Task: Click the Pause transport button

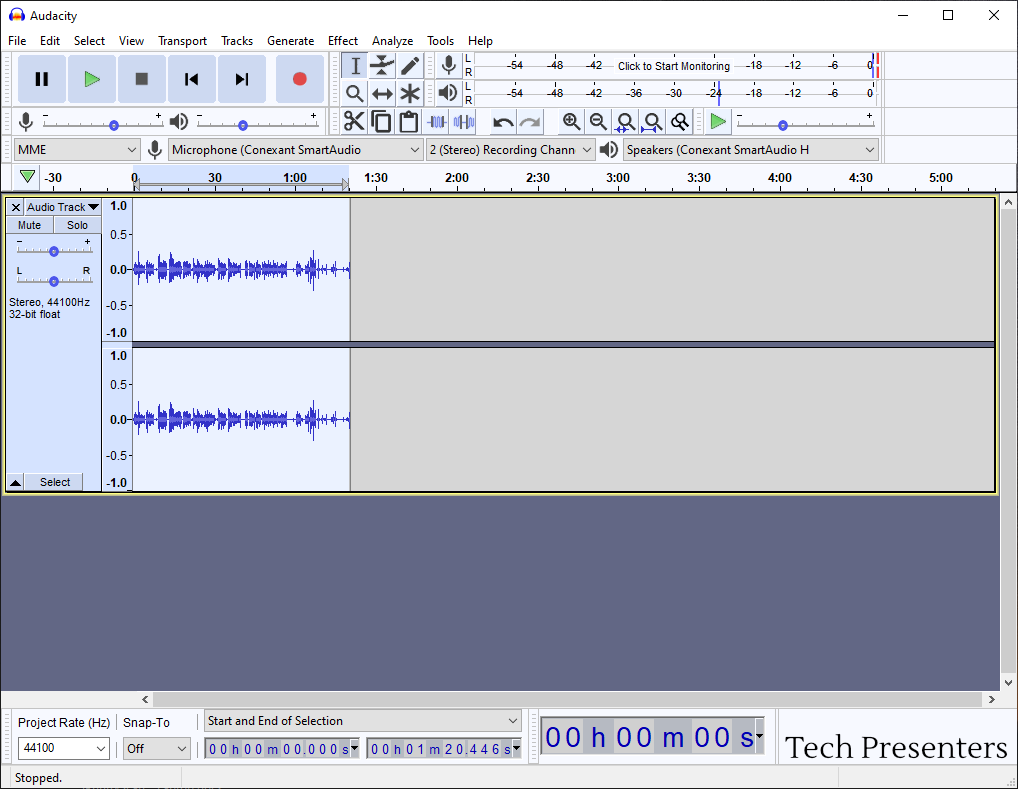Action: coord(42,79)
